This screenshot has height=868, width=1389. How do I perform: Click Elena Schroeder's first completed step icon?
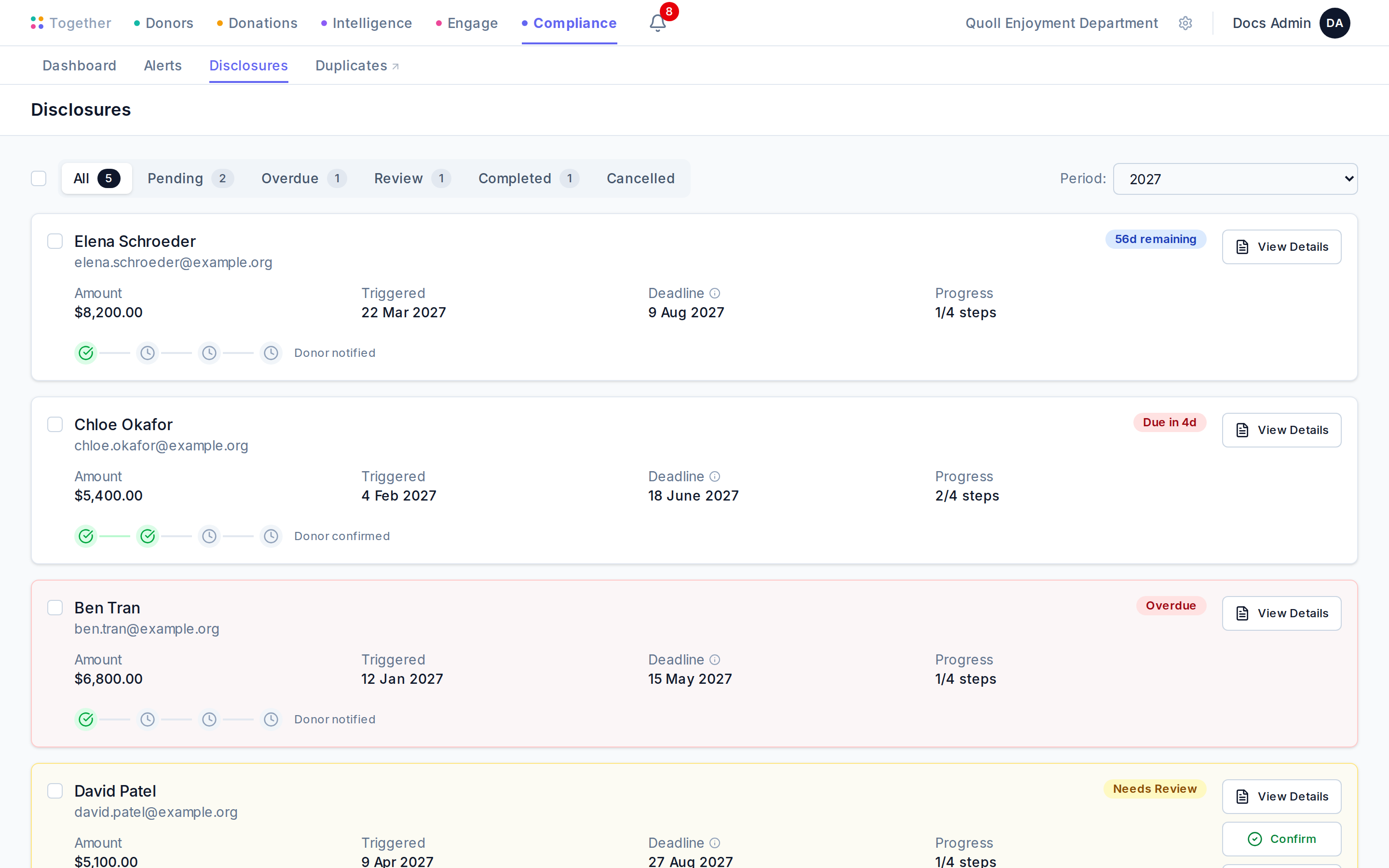click(86, 353)
